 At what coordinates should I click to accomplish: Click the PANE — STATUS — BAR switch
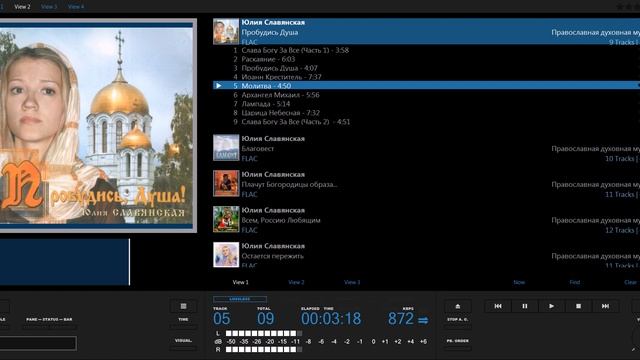point(49,327)
